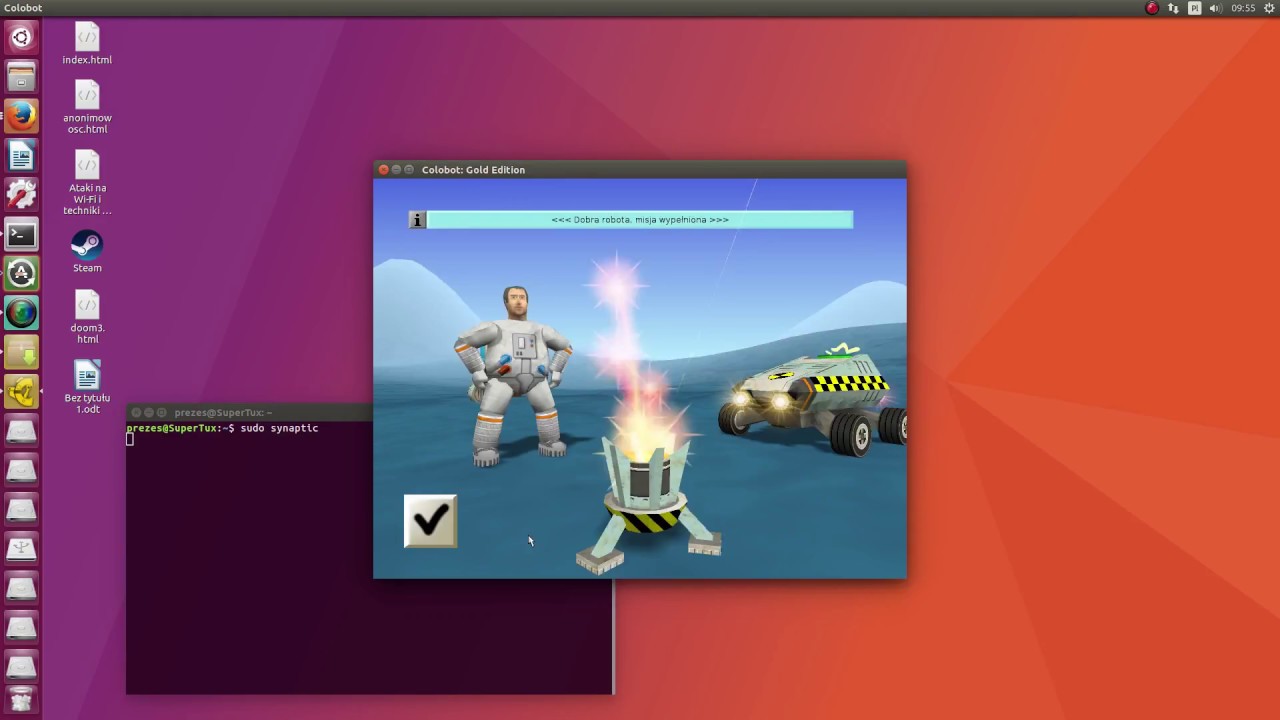Click the Colobot: Gold Edition title bar
This screenshot has width=1280, height=720.
[640, 170]
